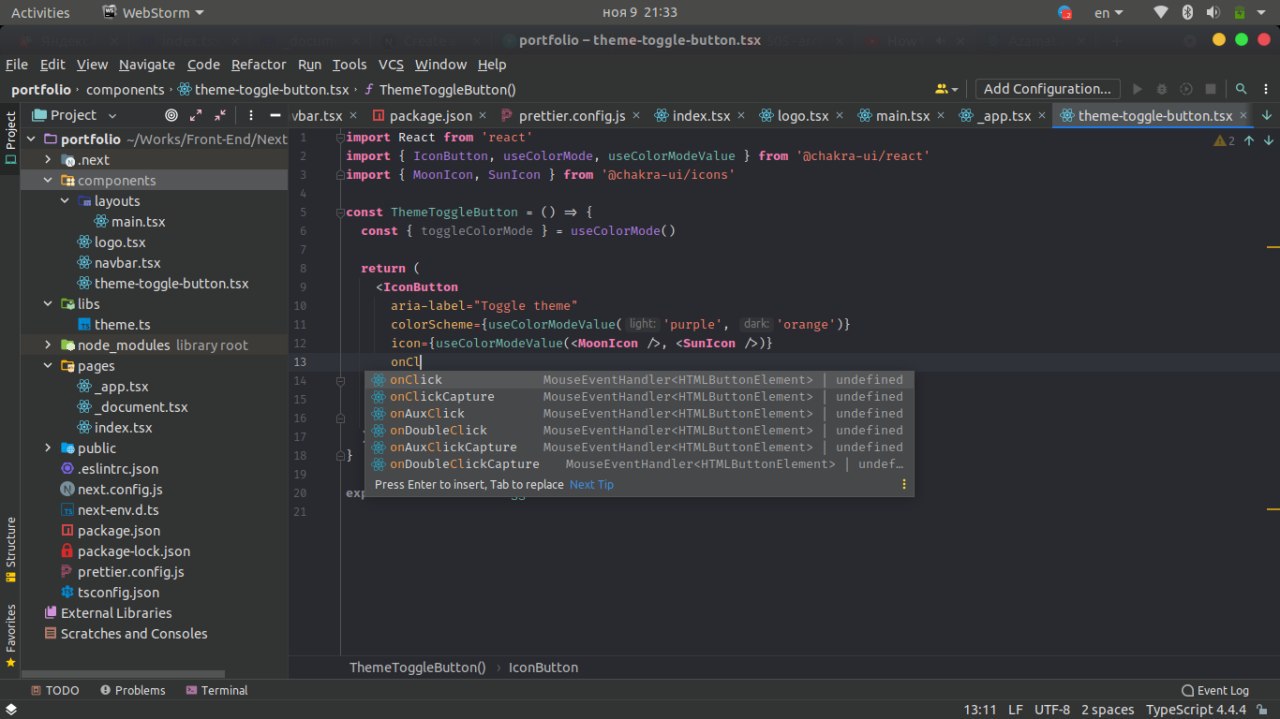This screenshot has height=719, width=1280.
Task: Open the clock showing ноя 9 21:33
Action: click(640, 12)
